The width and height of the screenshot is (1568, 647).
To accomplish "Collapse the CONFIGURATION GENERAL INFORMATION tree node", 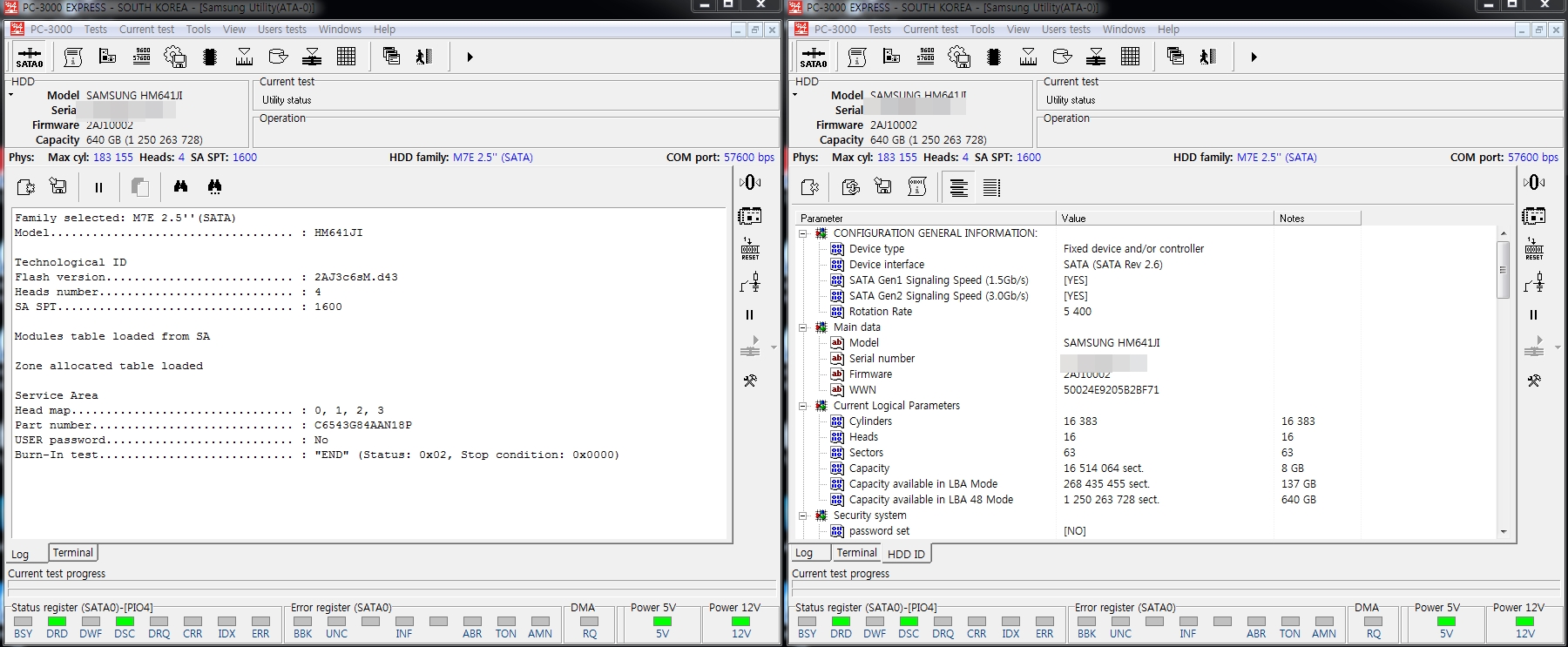I will [803, 233].
